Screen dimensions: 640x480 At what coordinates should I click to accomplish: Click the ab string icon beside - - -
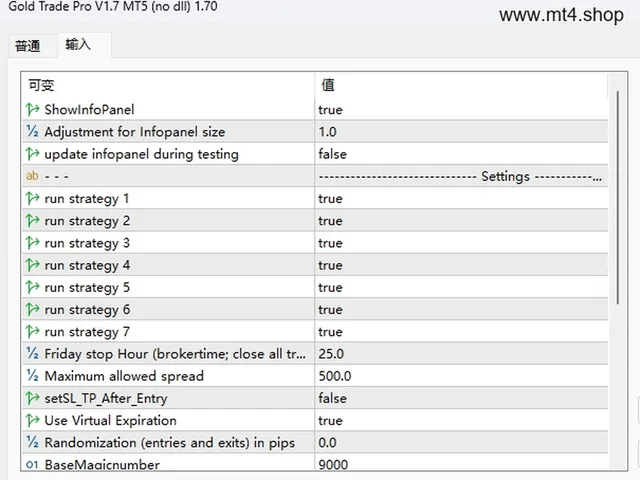(32, 176)
